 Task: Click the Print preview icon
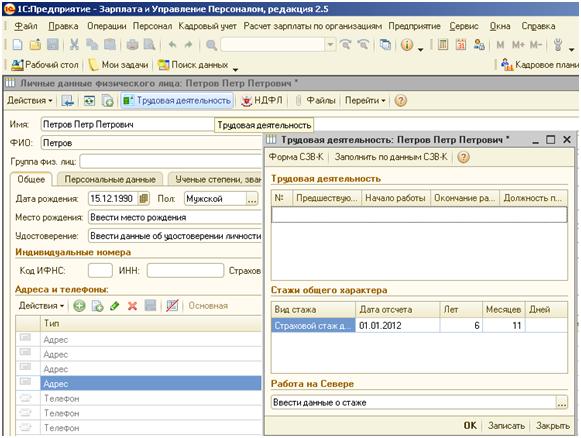pyautogui.click(x=149, y=45)
